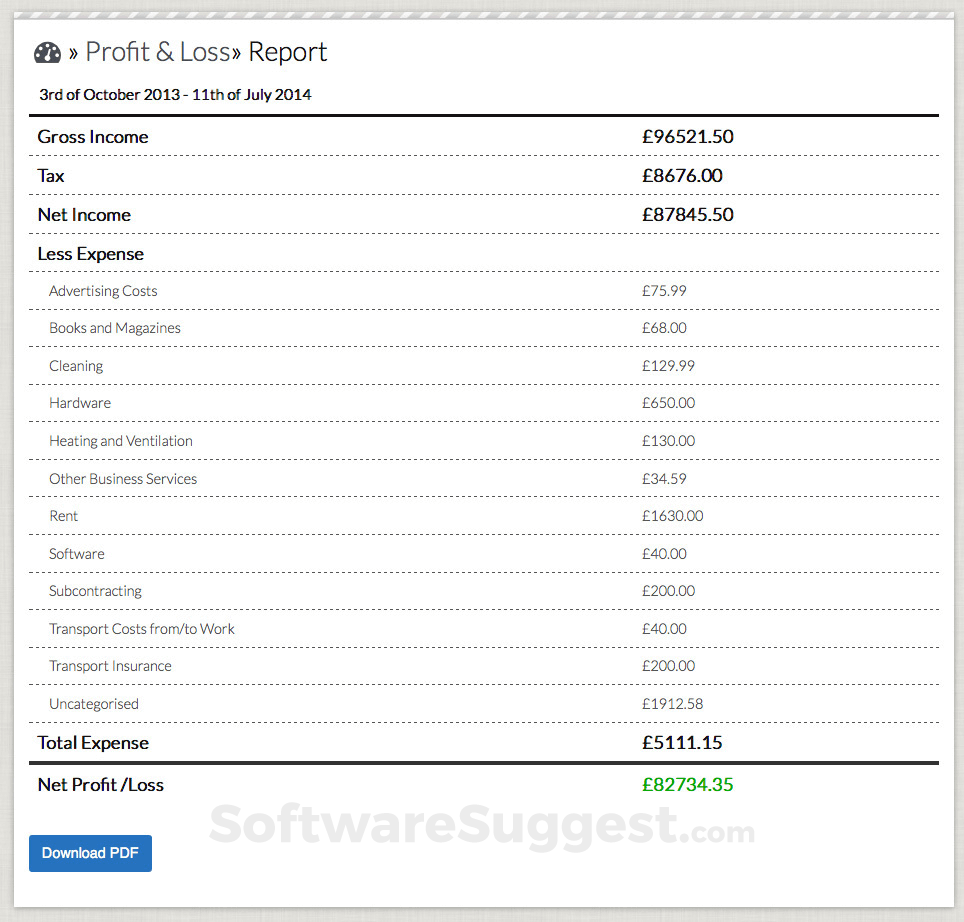Open the Profit & Loss breadcrumb link
This screenshot has width=964, height=922.
158,52
